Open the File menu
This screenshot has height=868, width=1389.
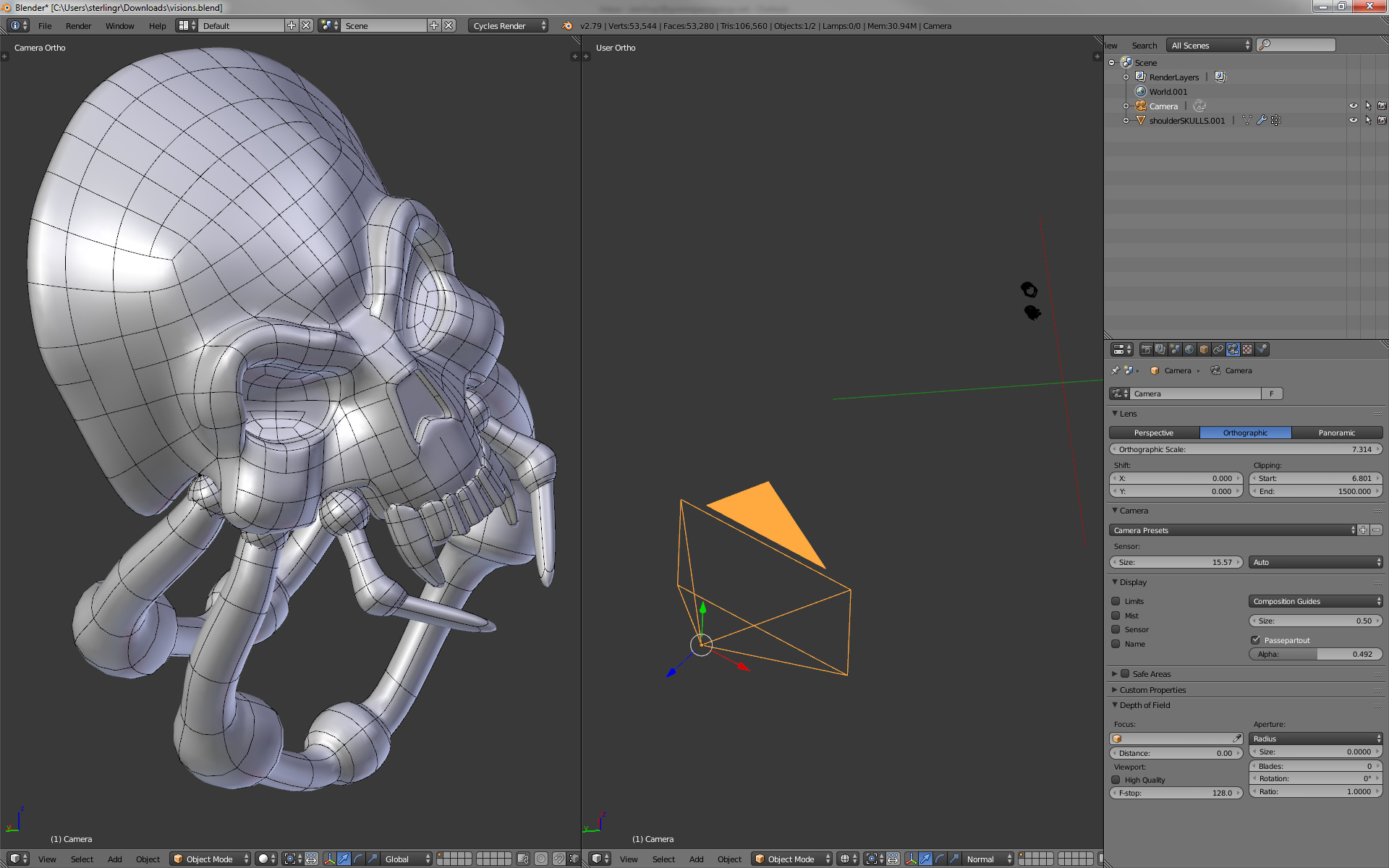tap(45, 25)
